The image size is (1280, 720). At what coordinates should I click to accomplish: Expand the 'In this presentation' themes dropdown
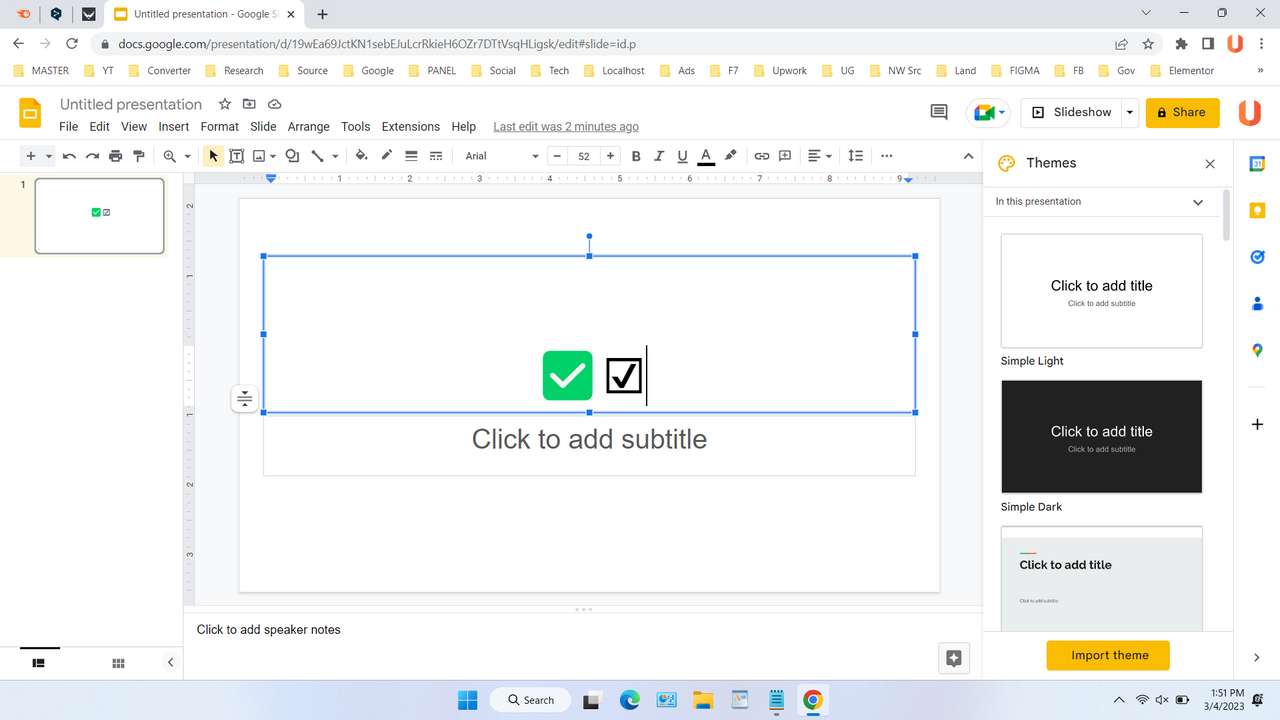tap(1197, 202)
